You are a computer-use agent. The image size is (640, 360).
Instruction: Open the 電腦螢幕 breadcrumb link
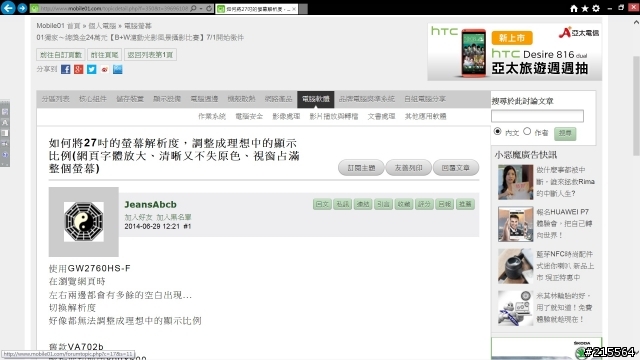pyautogui.click(x=138, y=26)
